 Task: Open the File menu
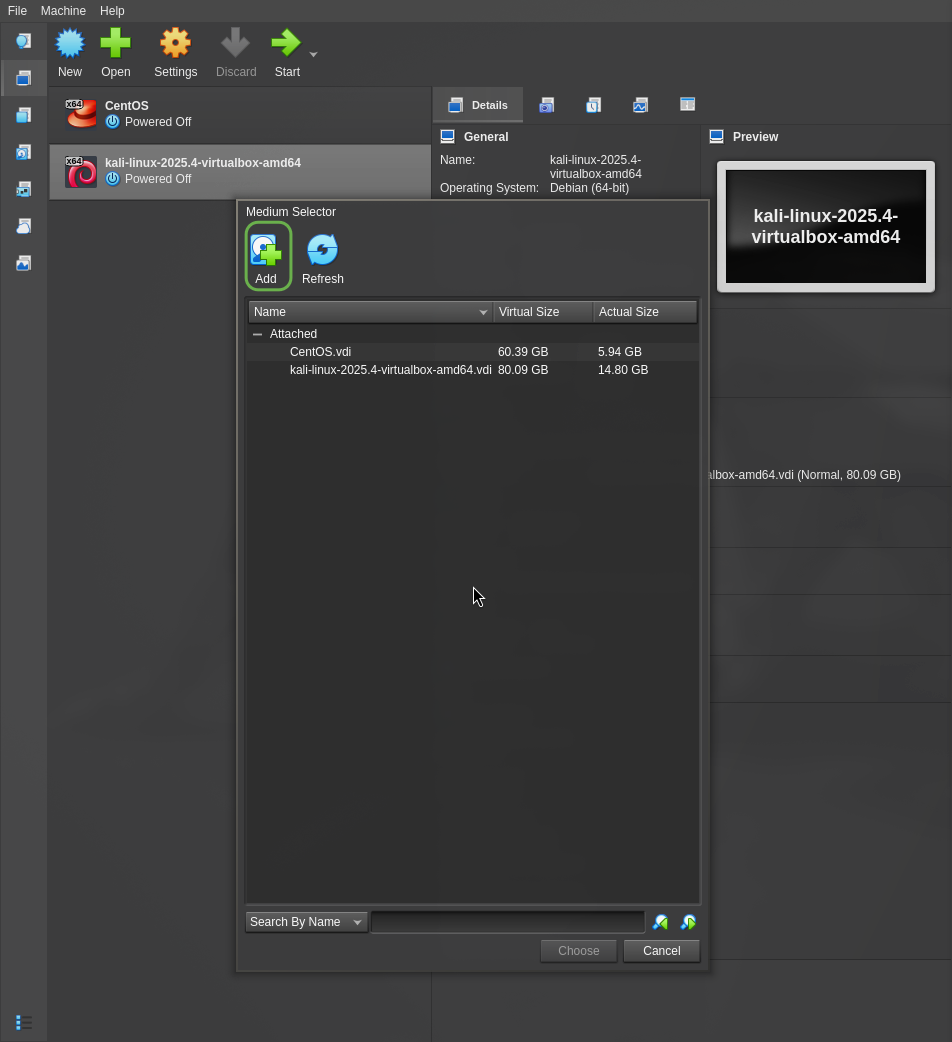tap(17, 11)
